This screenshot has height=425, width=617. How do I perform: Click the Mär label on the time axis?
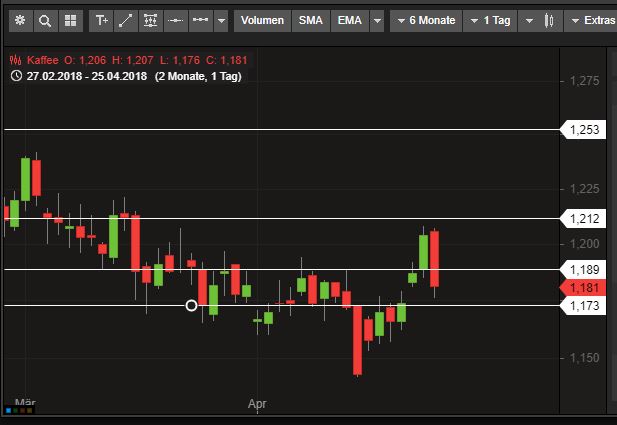[x=25, y=403]
